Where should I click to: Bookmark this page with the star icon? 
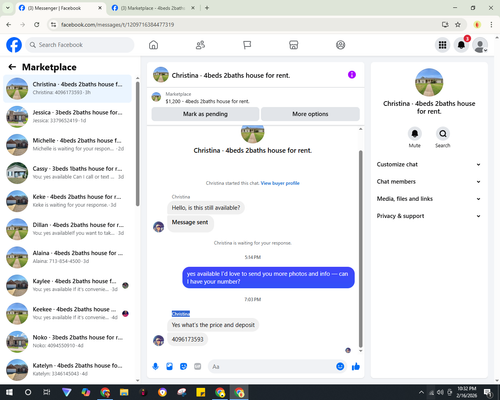(458, 24)
